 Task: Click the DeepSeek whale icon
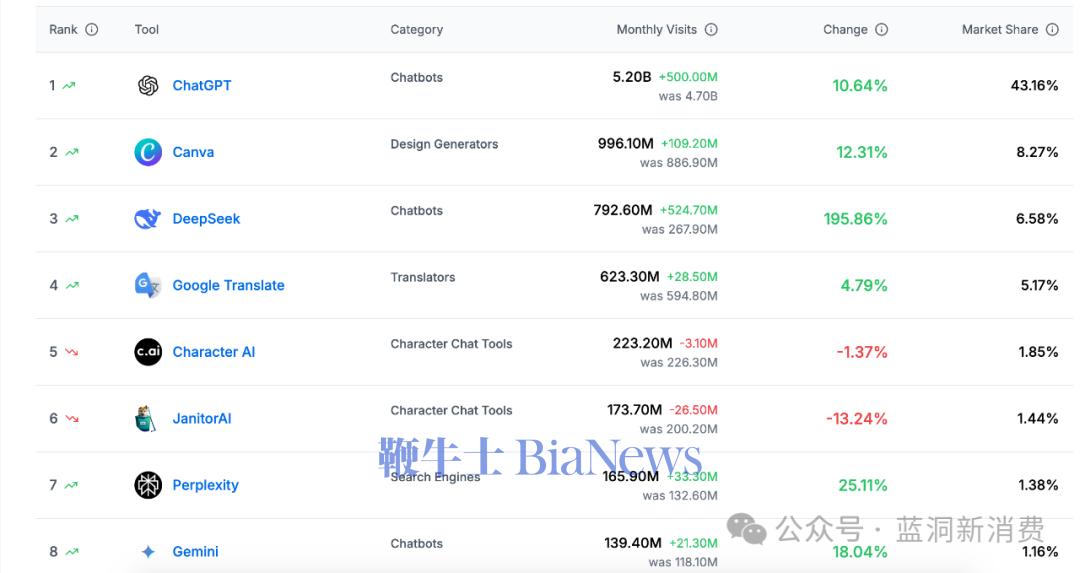click(148, 219)
